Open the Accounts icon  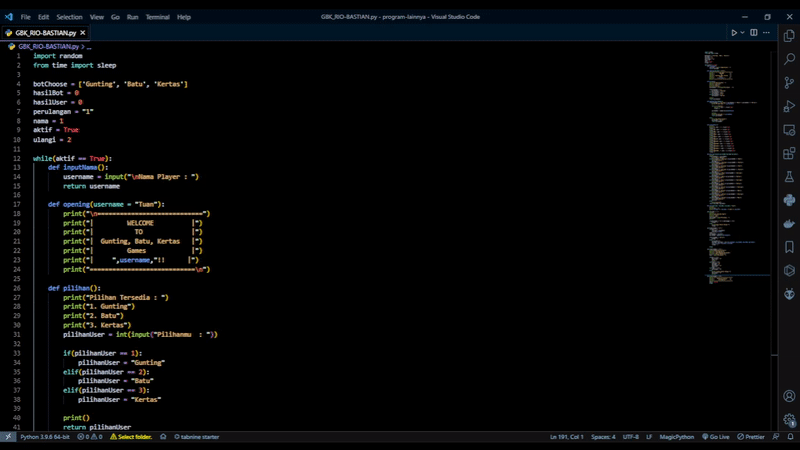tap(789, 396)
